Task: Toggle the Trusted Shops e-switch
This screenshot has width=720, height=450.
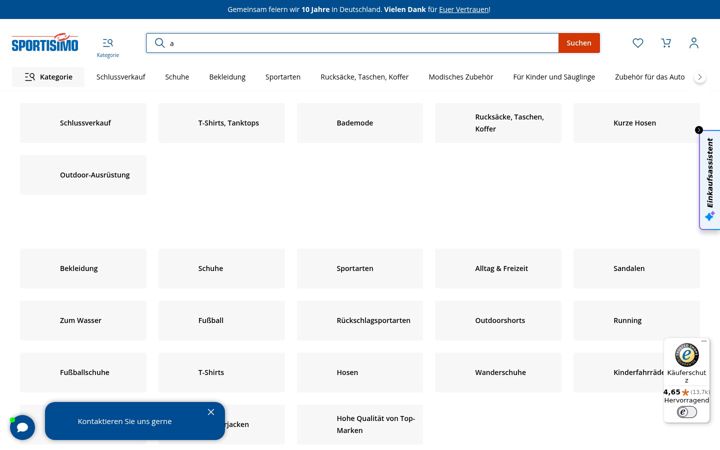Action: point(686,412)
